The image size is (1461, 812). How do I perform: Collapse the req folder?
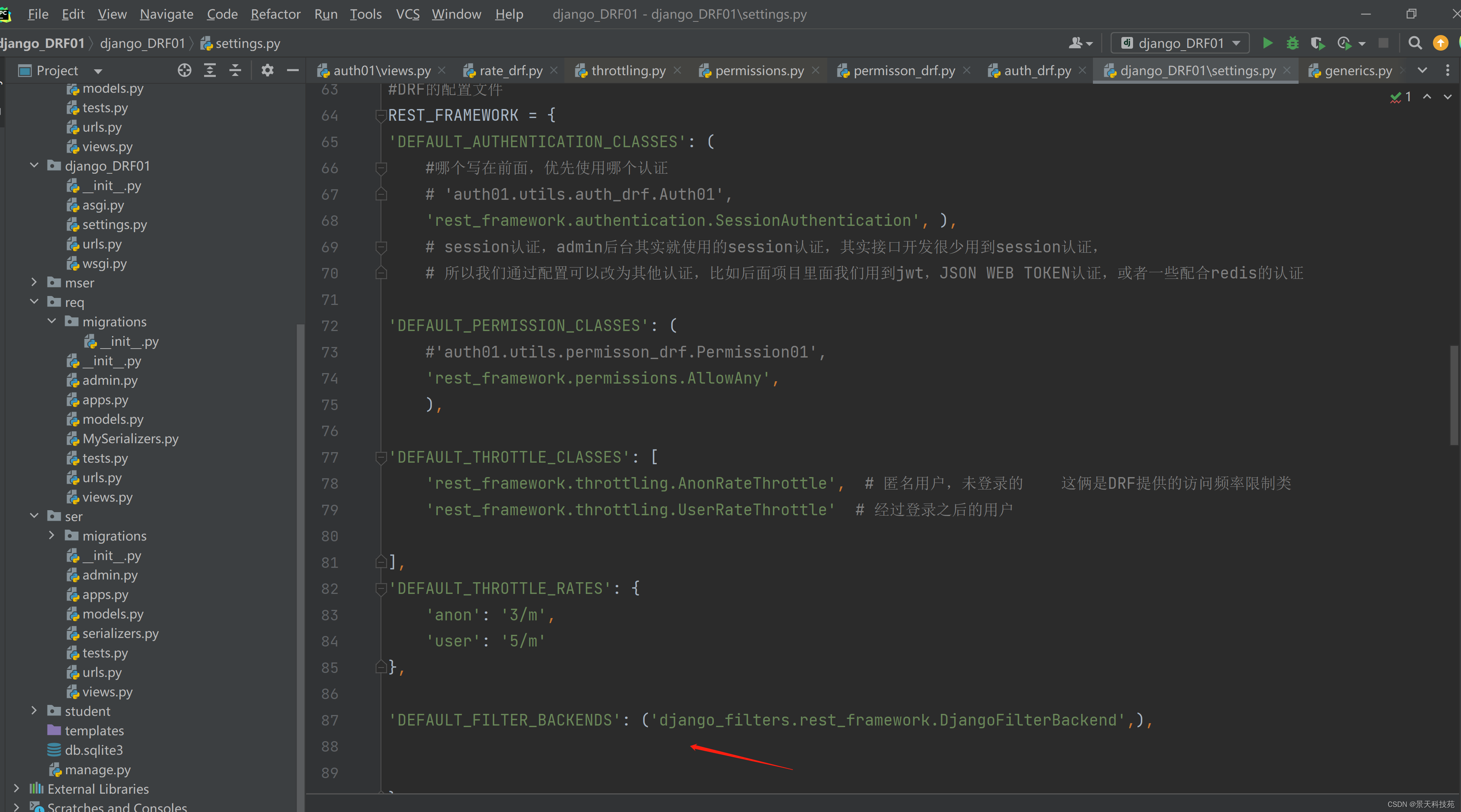pos(34,302)
